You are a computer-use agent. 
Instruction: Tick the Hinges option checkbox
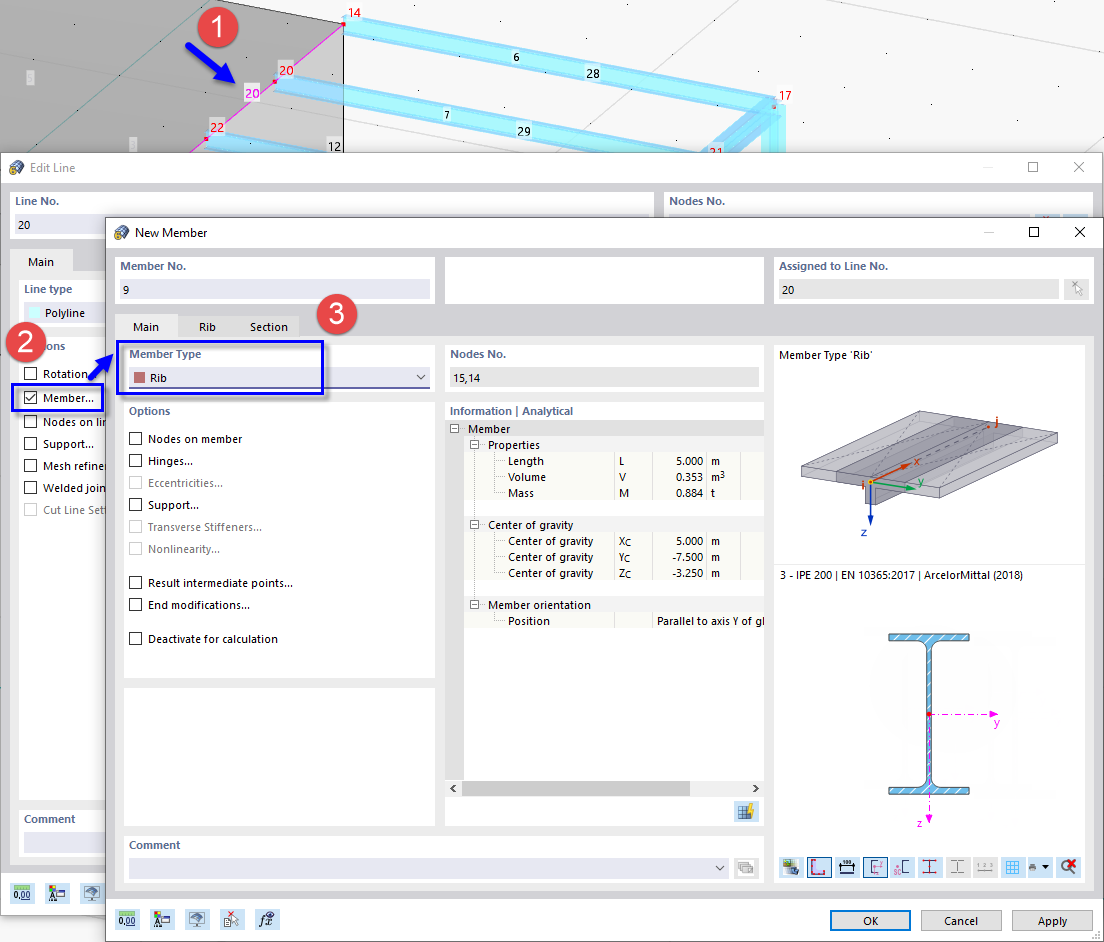click(x=136, y=460)
